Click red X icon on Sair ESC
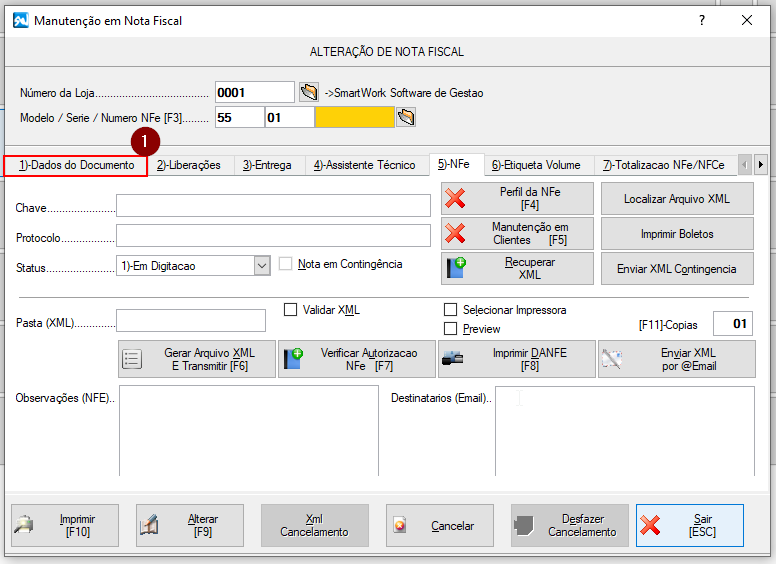The height and width of the screenshot is (564, 776). (650, 525)
